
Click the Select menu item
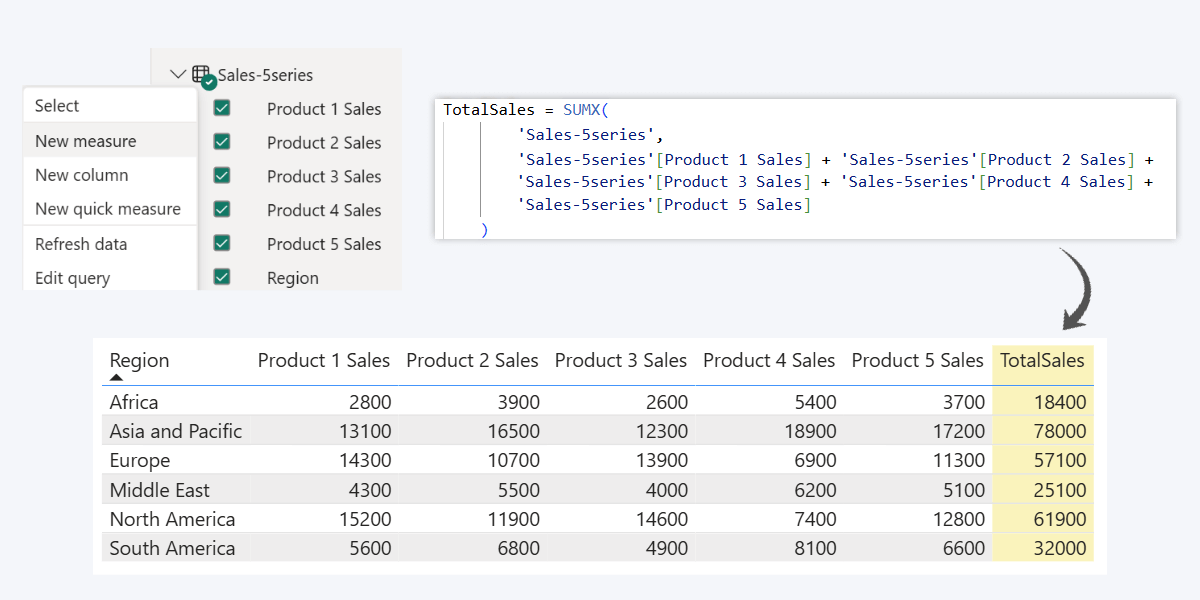click(57, 106)
